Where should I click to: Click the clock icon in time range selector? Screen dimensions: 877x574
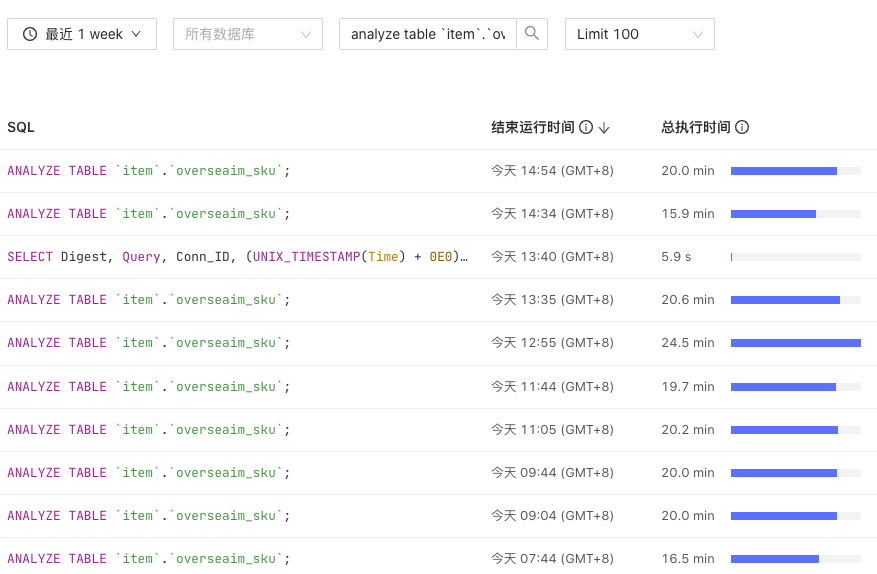coord(30,34)
